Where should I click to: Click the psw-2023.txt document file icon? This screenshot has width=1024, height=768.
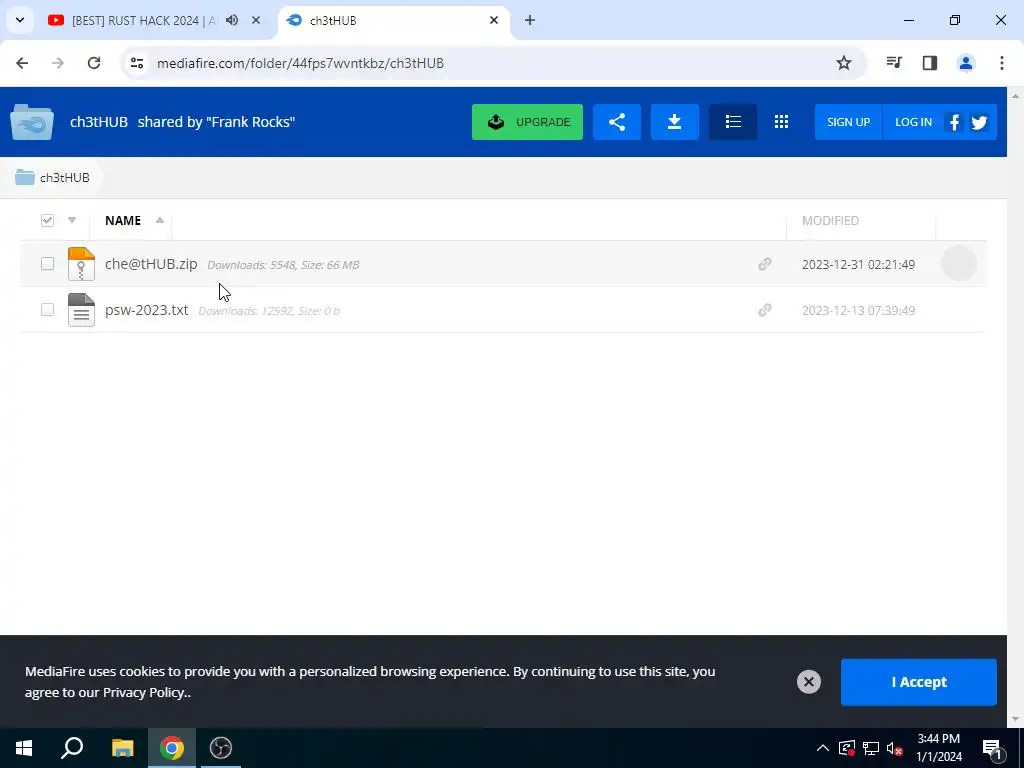pyautogui.click(x=81, y=310)
